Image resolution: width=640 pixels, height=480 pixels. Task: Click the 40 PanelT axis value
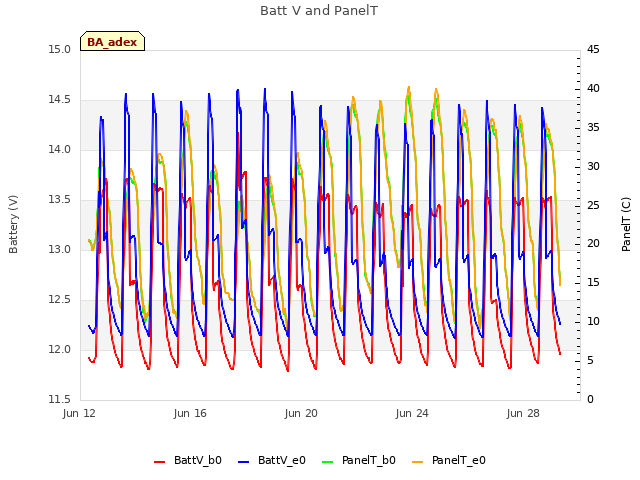pyautogui.click(x=593, y=89)
